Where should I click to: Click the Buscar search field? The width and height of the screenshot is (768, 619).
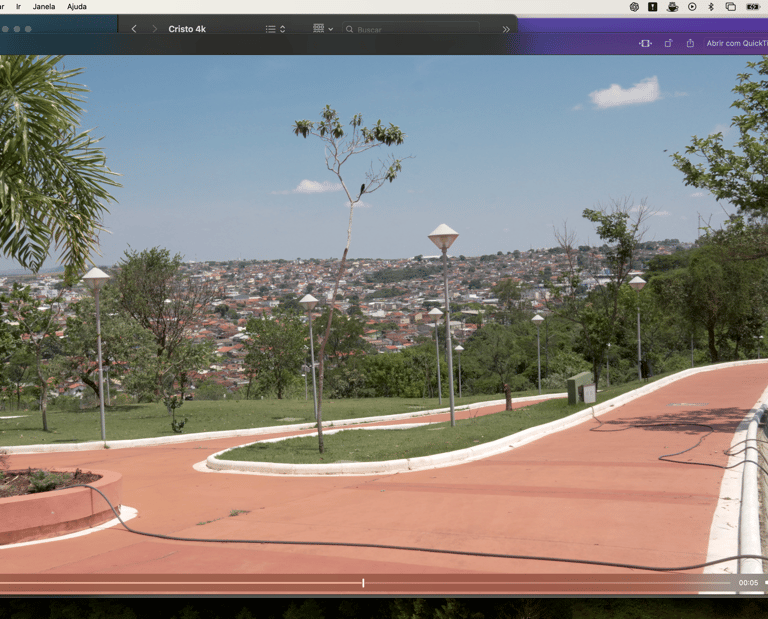pos(410,29)
